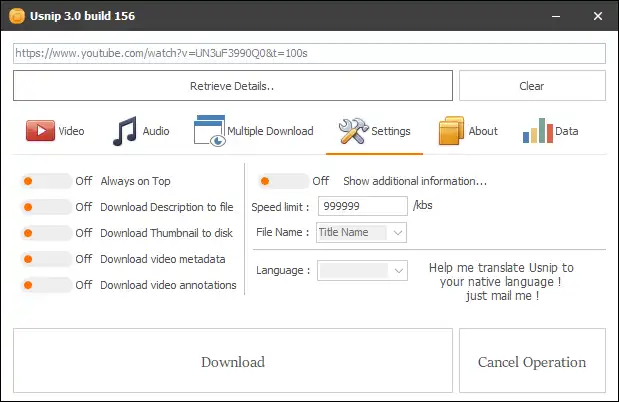Image resolution: width=619 pixels, height=402 pixels.
Task: Open the Video tab label
Action: point(71,131)
